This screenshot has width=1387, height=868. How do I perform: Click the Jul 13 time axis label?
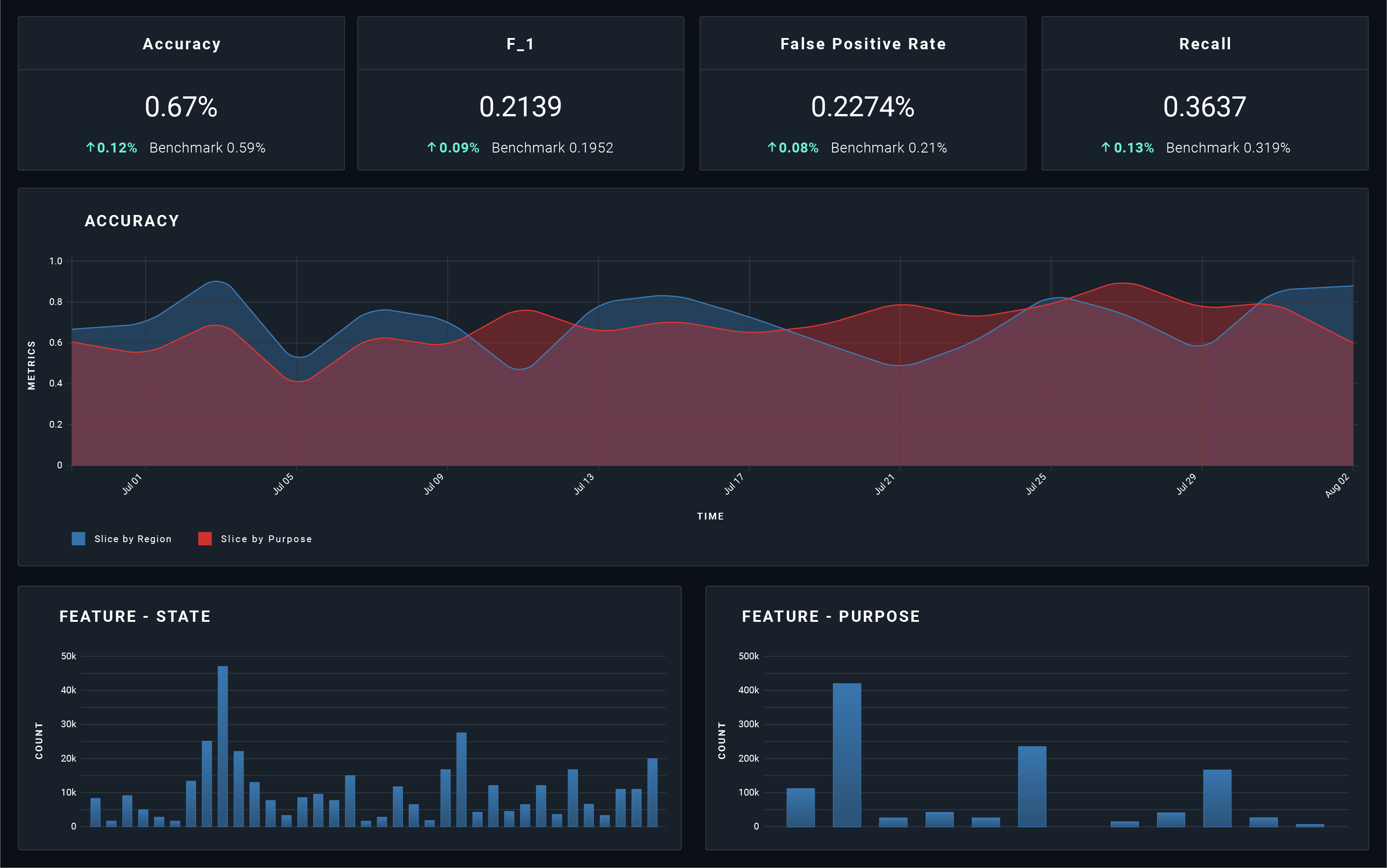[584, 484]
